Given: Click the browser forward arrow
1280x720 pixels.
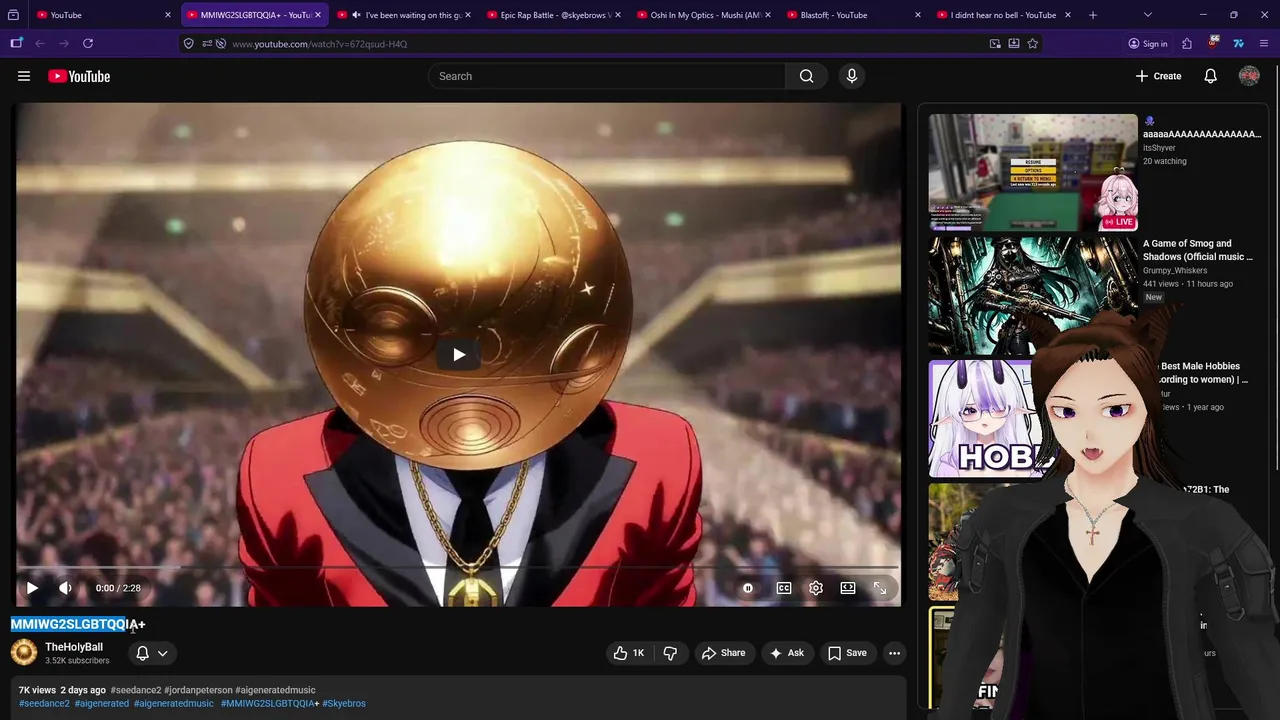Looking at the screenshot, I should click(x=64, y=43).
